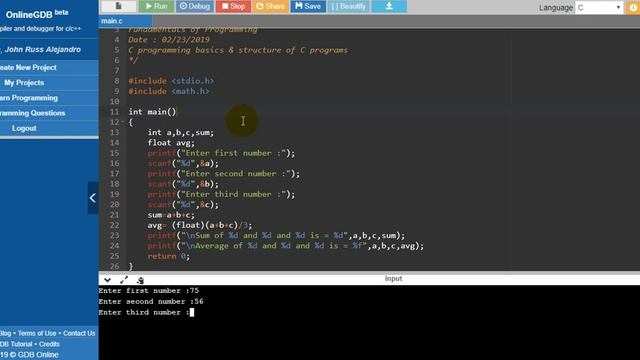Click the 'Date : 02/23/2019' comment line
Viewport: 640px width, 360px height.
(169, 40)
